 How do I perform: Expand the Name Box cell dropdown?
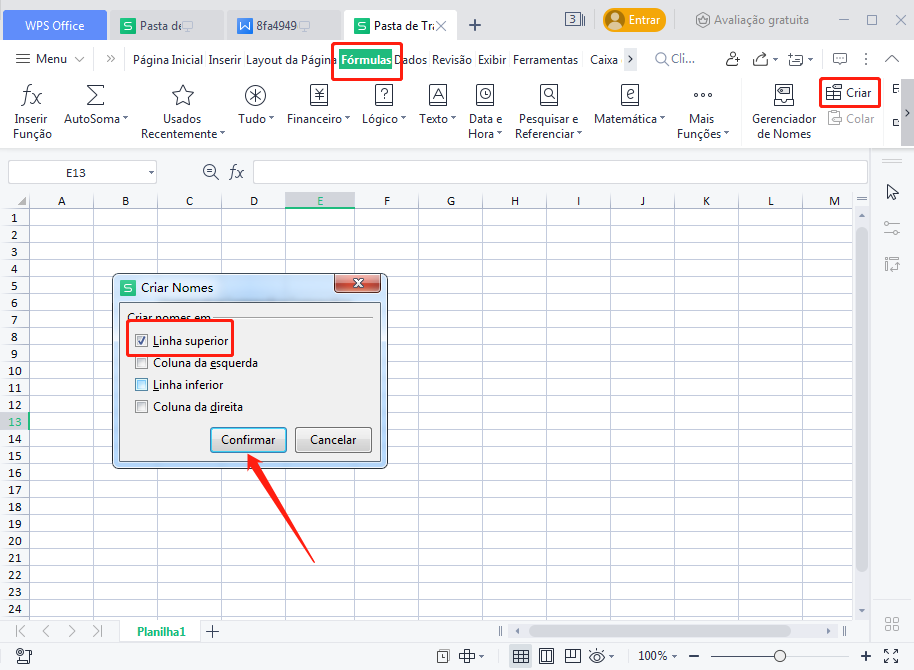point(150,173)
